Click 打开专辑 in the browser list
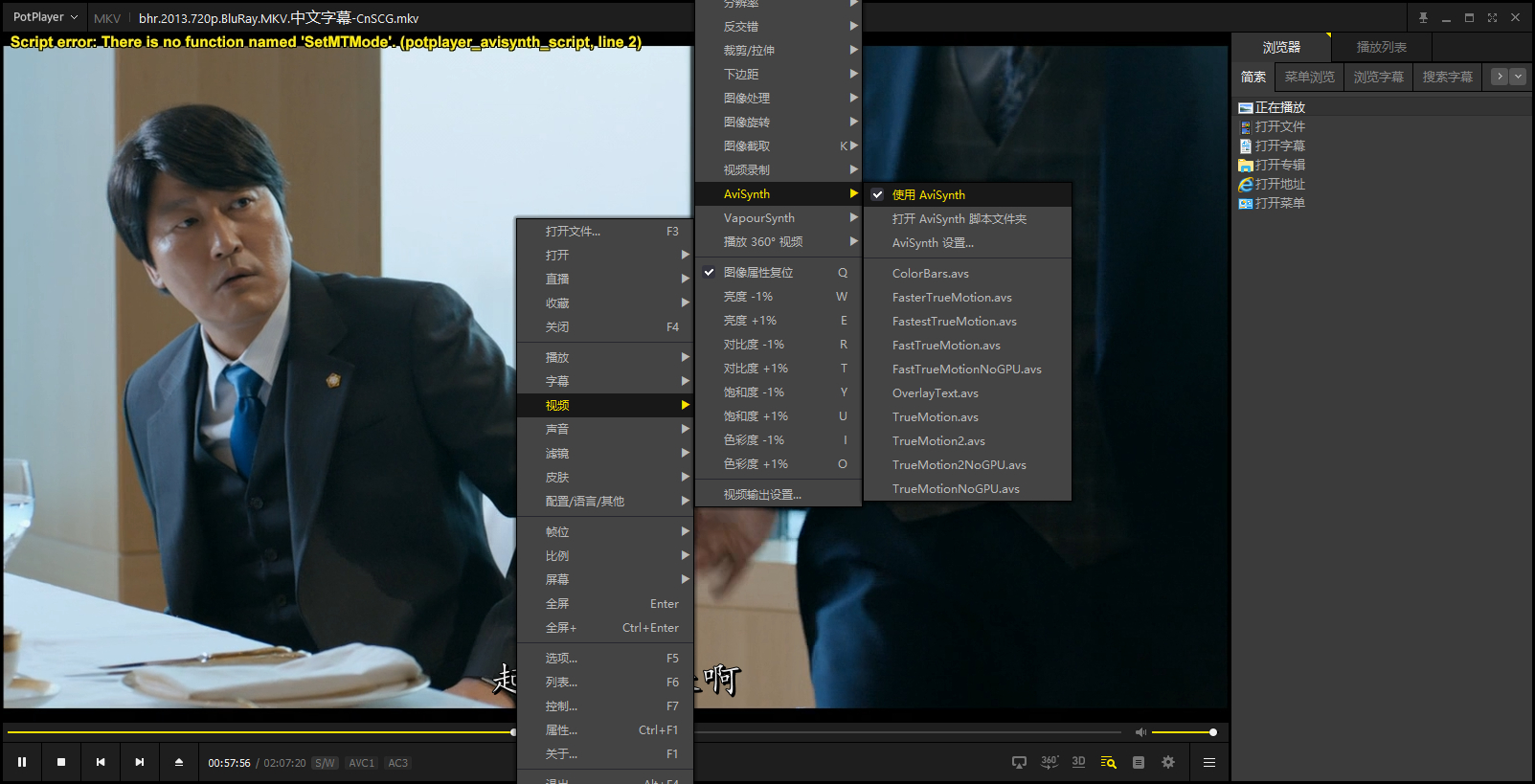This screenshot has width=1535, height=784. coord(1280,165)
